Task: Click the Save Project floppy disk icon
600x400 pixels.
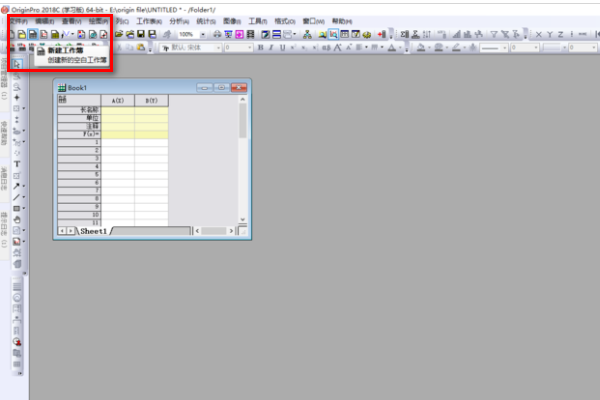Action: pyautogui.click(x=141, y=34)
